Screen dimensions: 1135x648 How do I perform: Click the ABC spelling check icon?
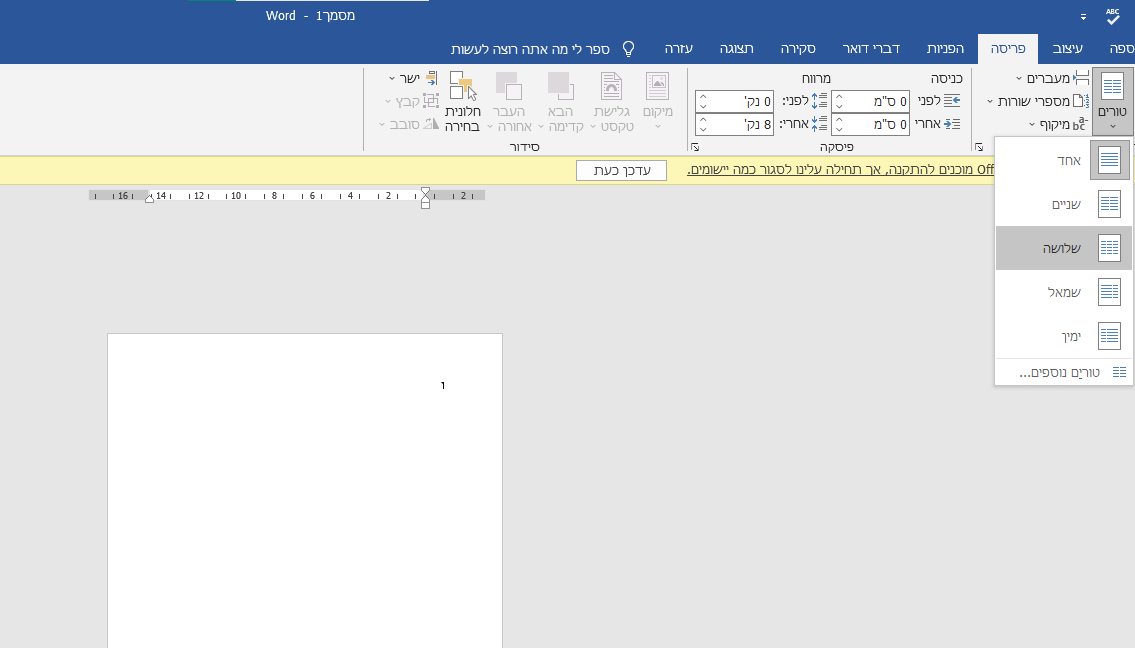click(1113, 16)
